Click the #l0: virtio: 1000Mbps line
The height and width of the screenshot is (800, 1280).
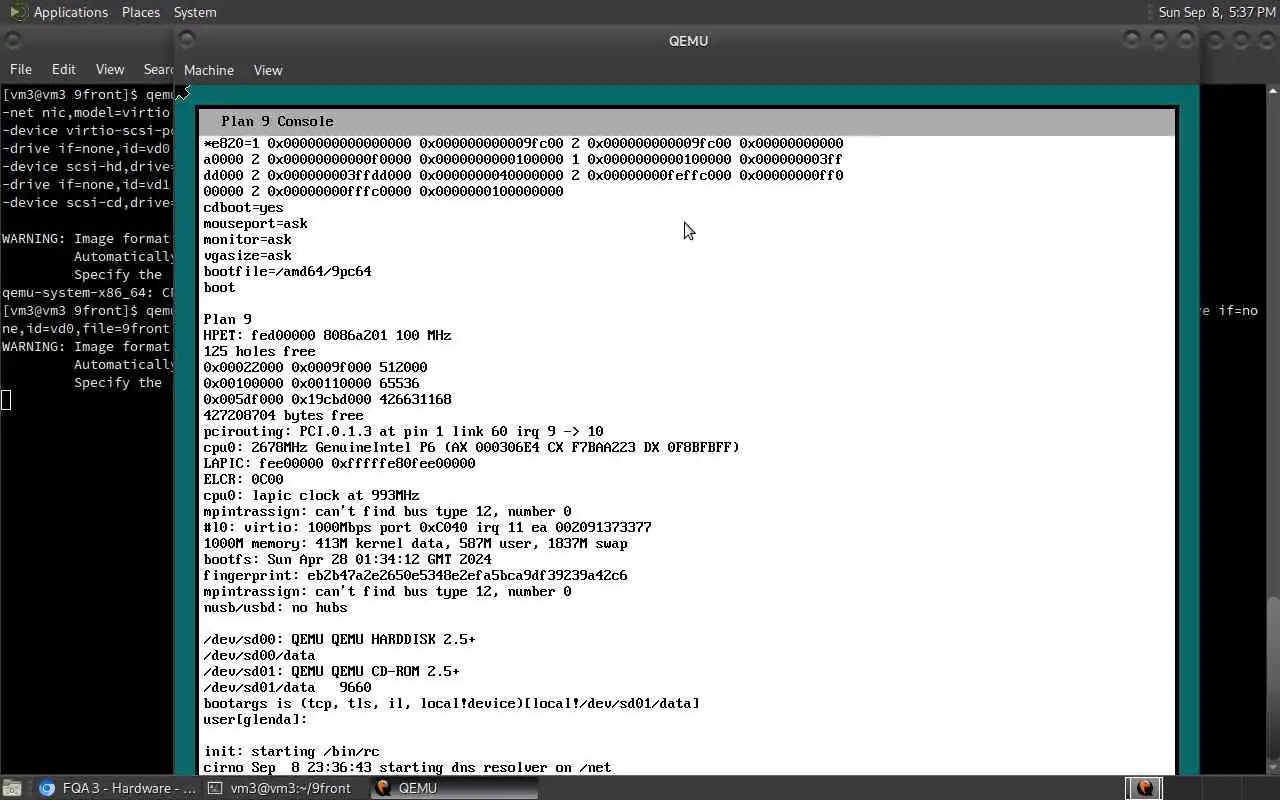(427, 527)
